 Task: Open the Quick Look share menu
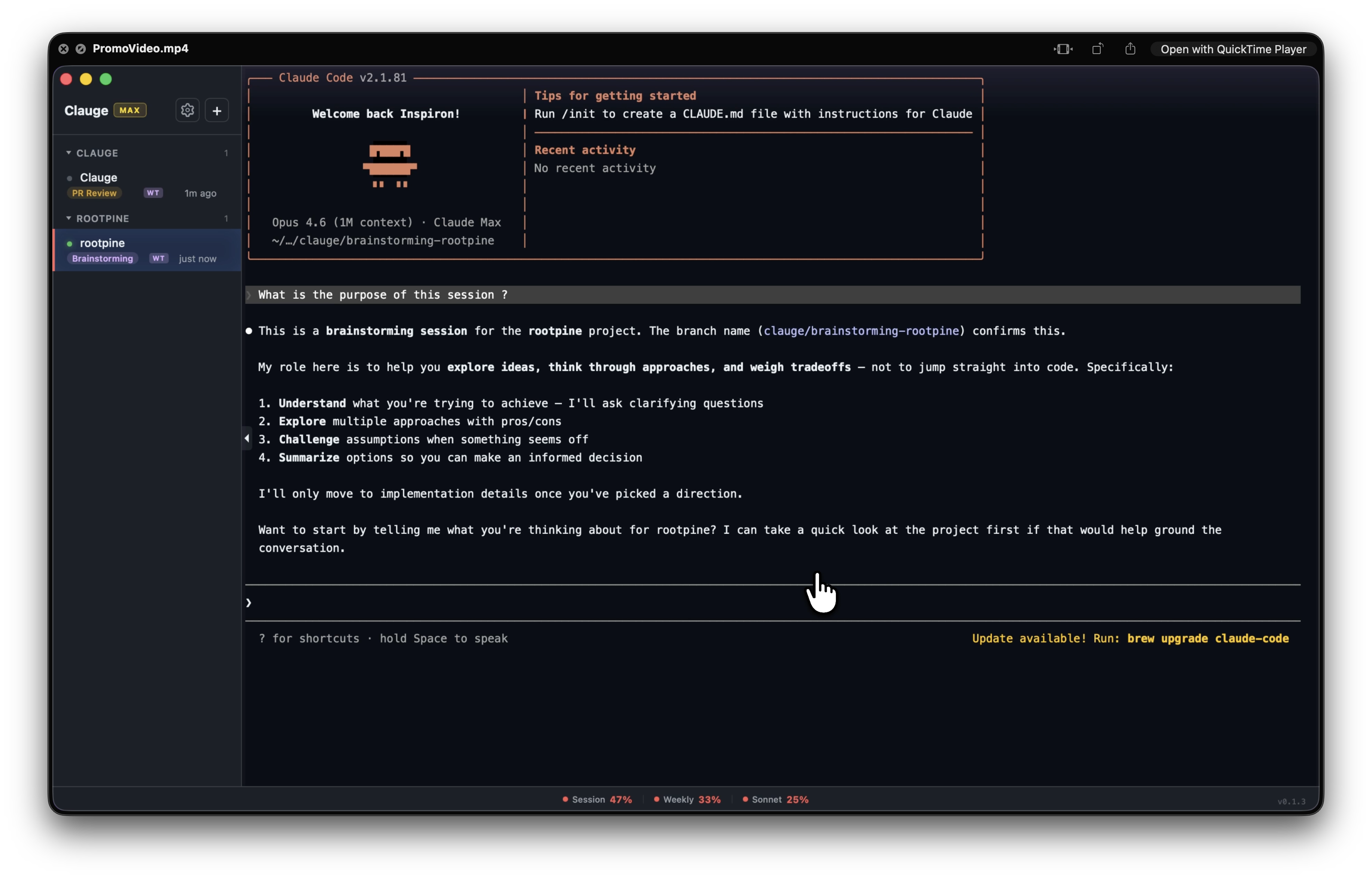click(x=1130, y=49)
